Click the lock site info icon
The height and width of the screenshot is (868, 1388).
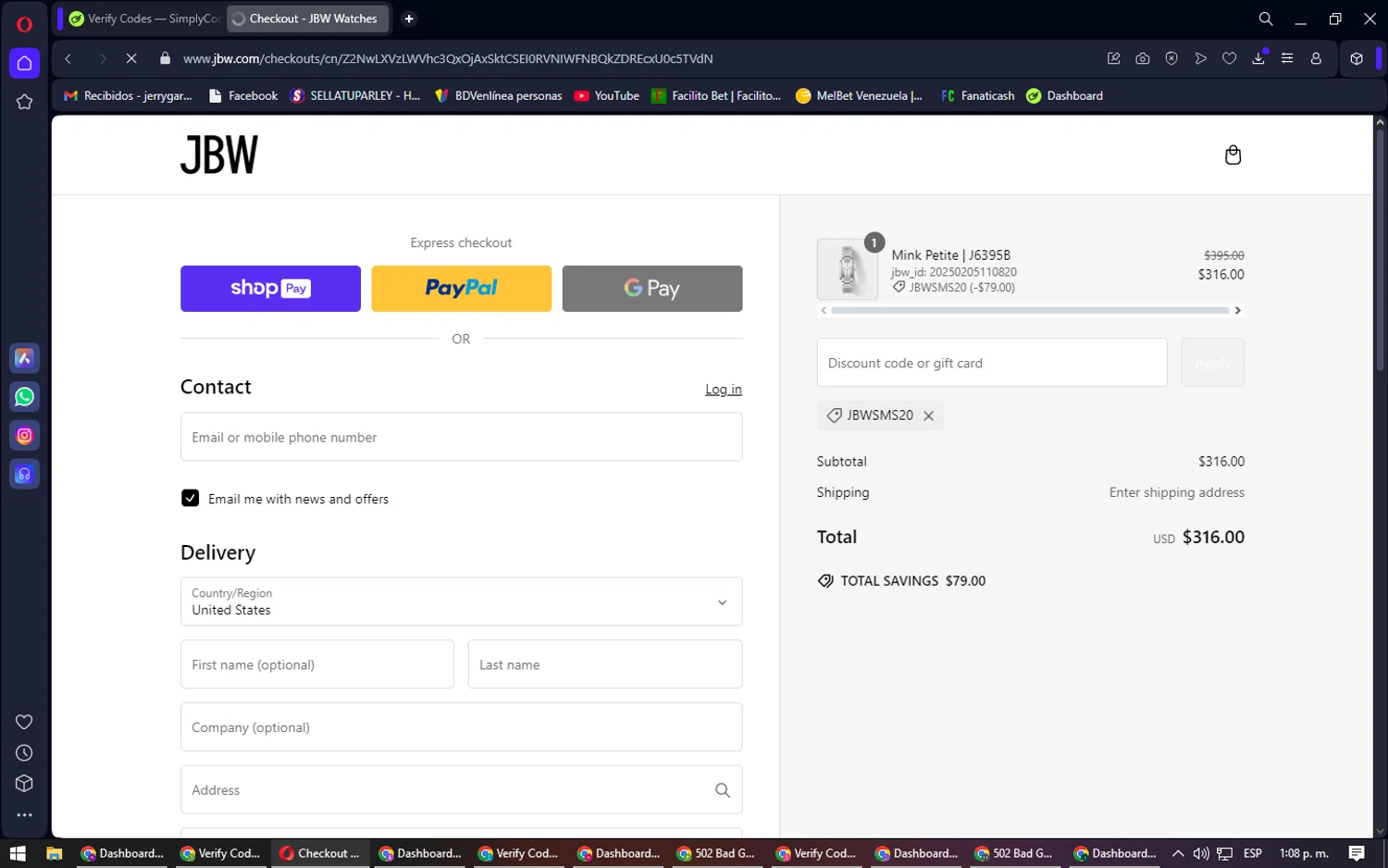click(x=166, y=58)
